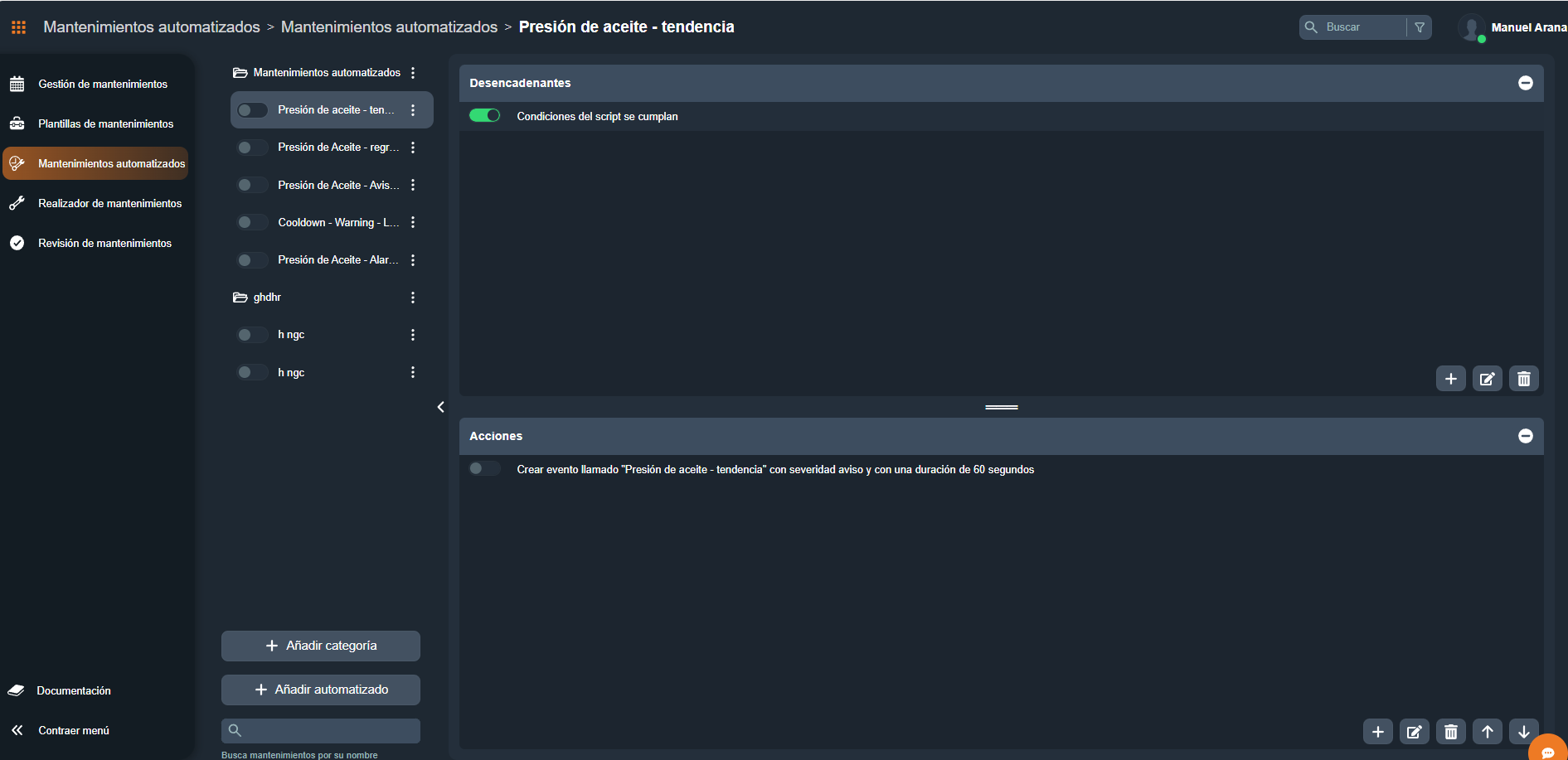Click the panel splitter handle between sections
The width and height of the screenshot is (1568, 760).
click(1001, 407)
